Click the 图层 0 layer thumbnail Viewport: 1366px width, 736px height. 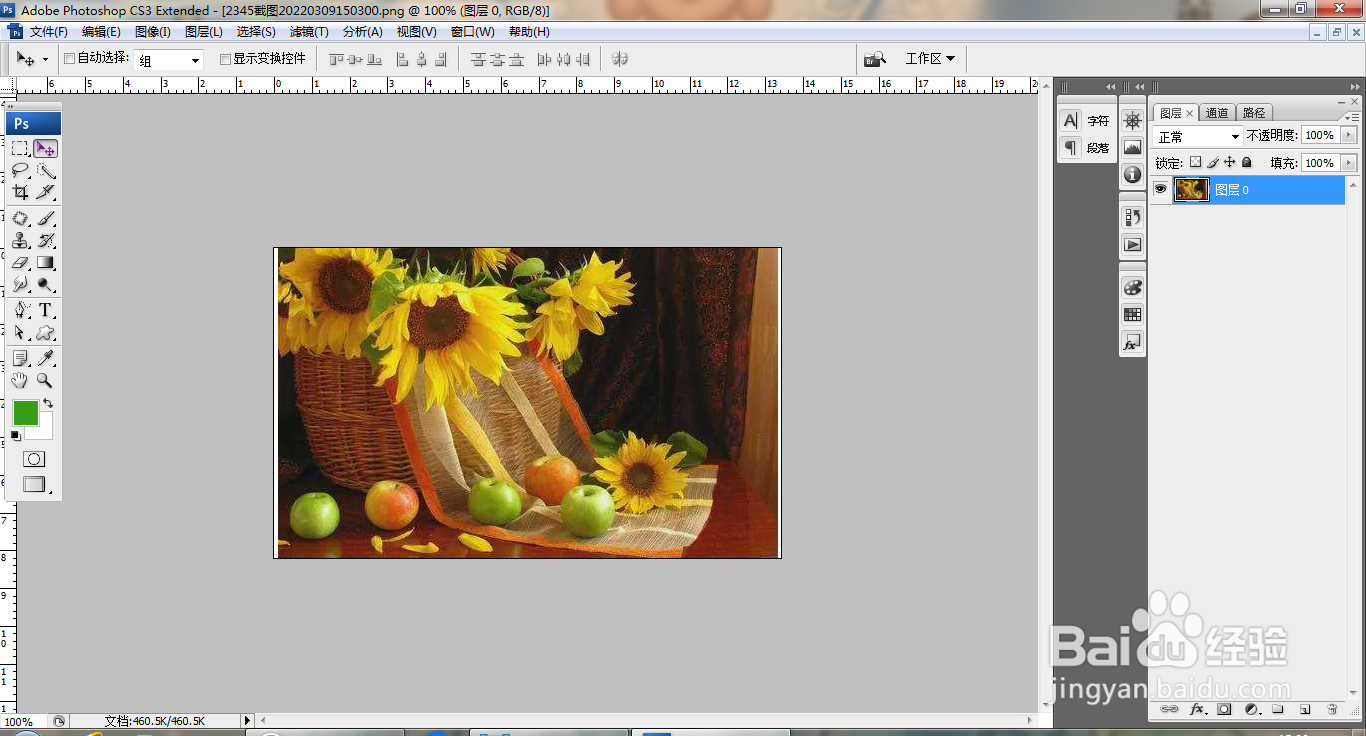coord(1191,189)
